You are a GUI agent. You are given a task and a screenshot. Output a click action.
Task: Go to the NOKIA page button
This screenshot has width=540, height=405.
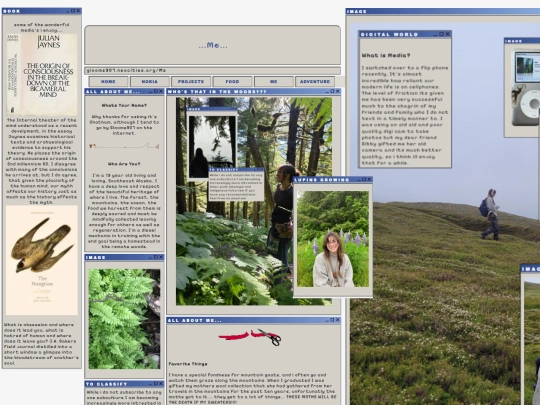click(149, 82)
